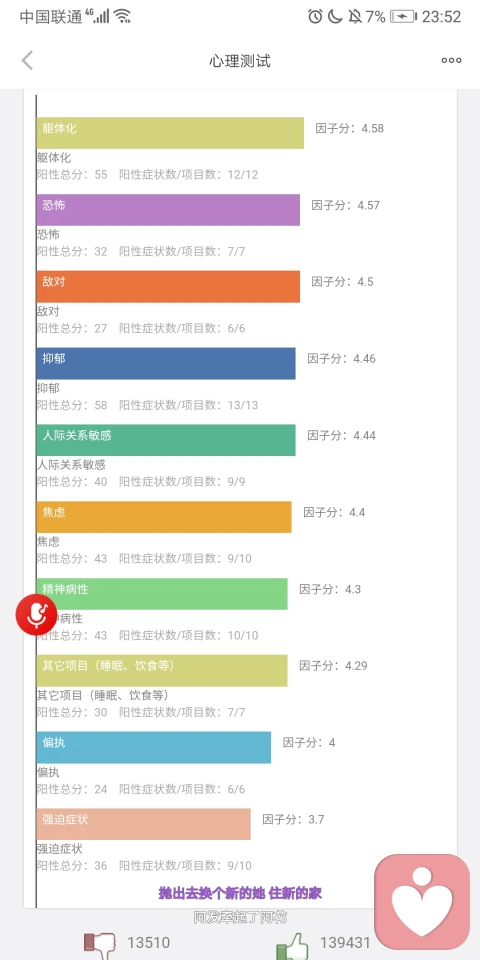Tap the alarm clock status icon
The height and width of the screenshot is (960, 480).
[x=315, y=17]
